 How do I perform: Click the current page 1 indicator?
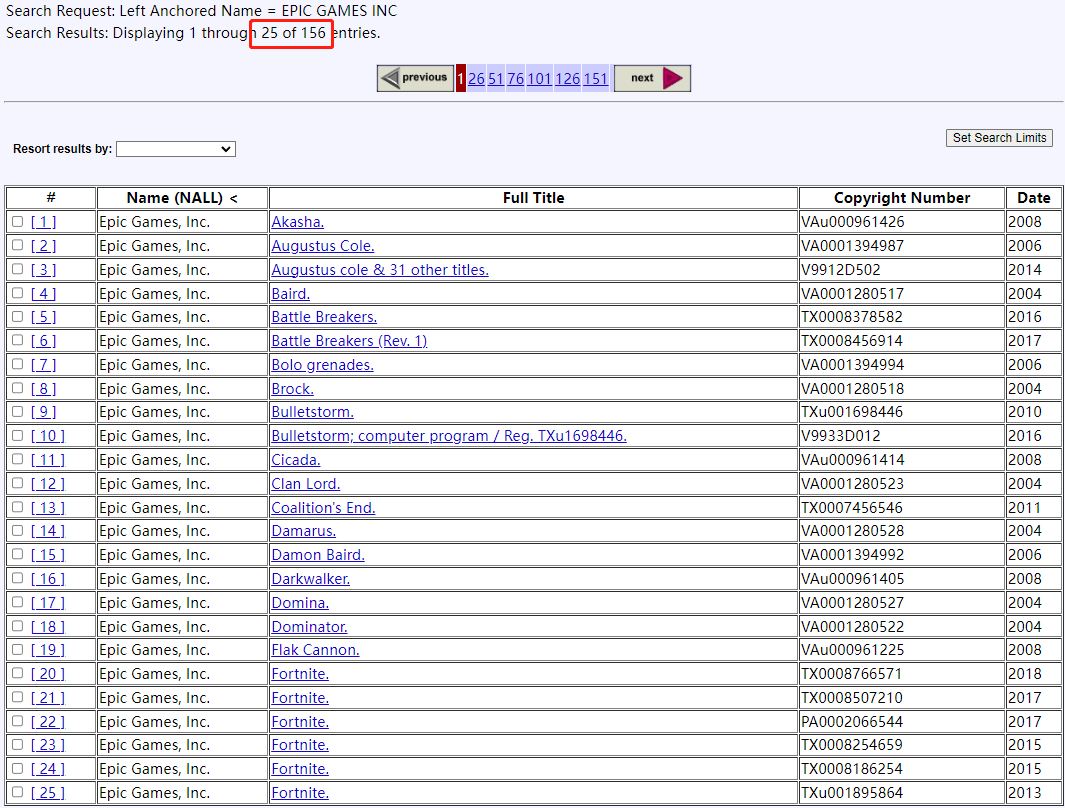click(x=460, y=78)
